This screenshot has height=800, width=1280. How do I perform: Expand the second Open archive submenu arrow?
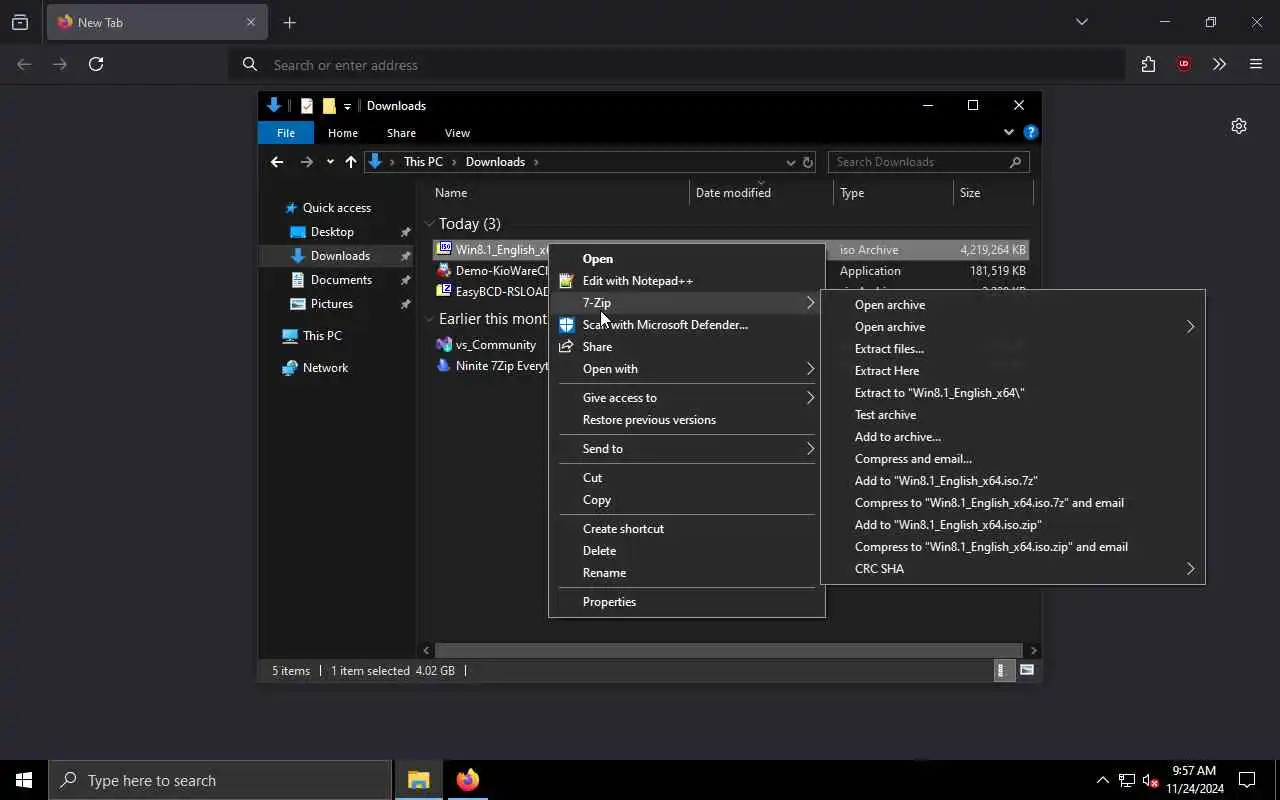point(1190,327)
